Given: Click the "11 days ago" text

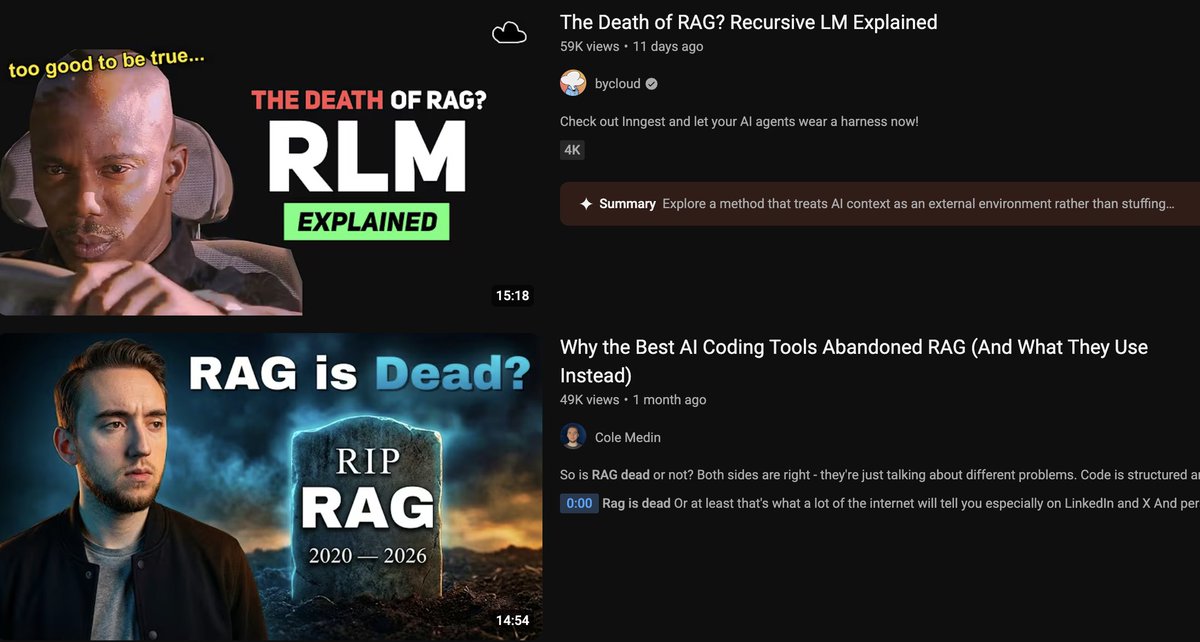Looking at the screenshot, I should [x=668, y=46].
